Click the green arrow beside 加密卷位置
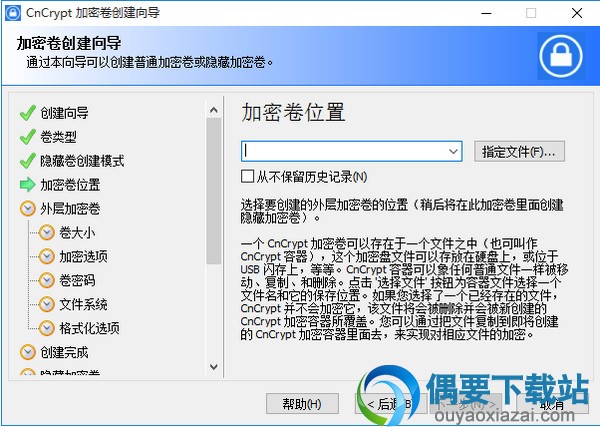Viewport: 600px width, 427px height. pyautogui.click(x=28, y=185)
